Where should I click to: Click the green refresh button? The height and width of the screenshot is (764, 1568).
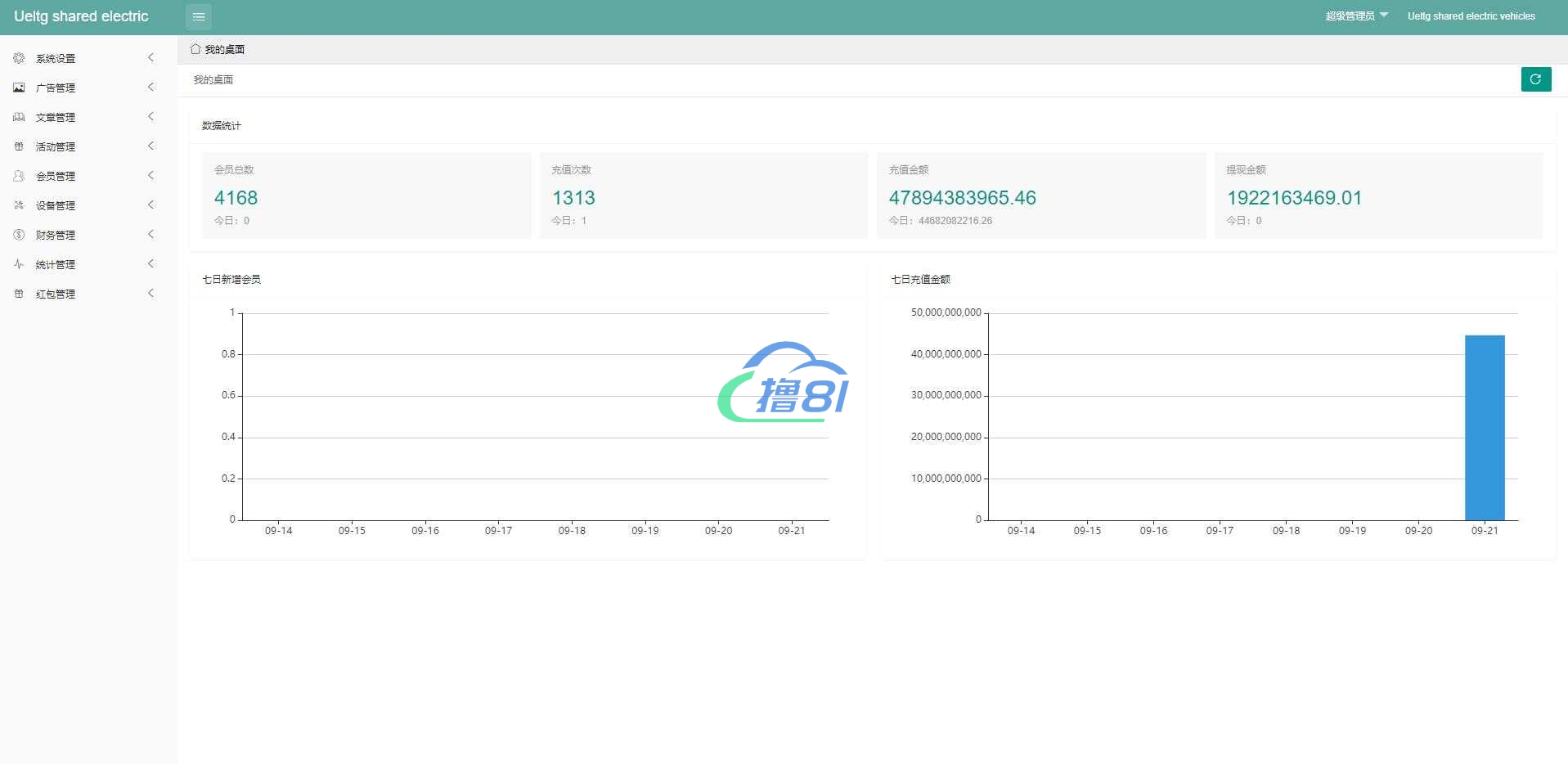[1535, 79]
